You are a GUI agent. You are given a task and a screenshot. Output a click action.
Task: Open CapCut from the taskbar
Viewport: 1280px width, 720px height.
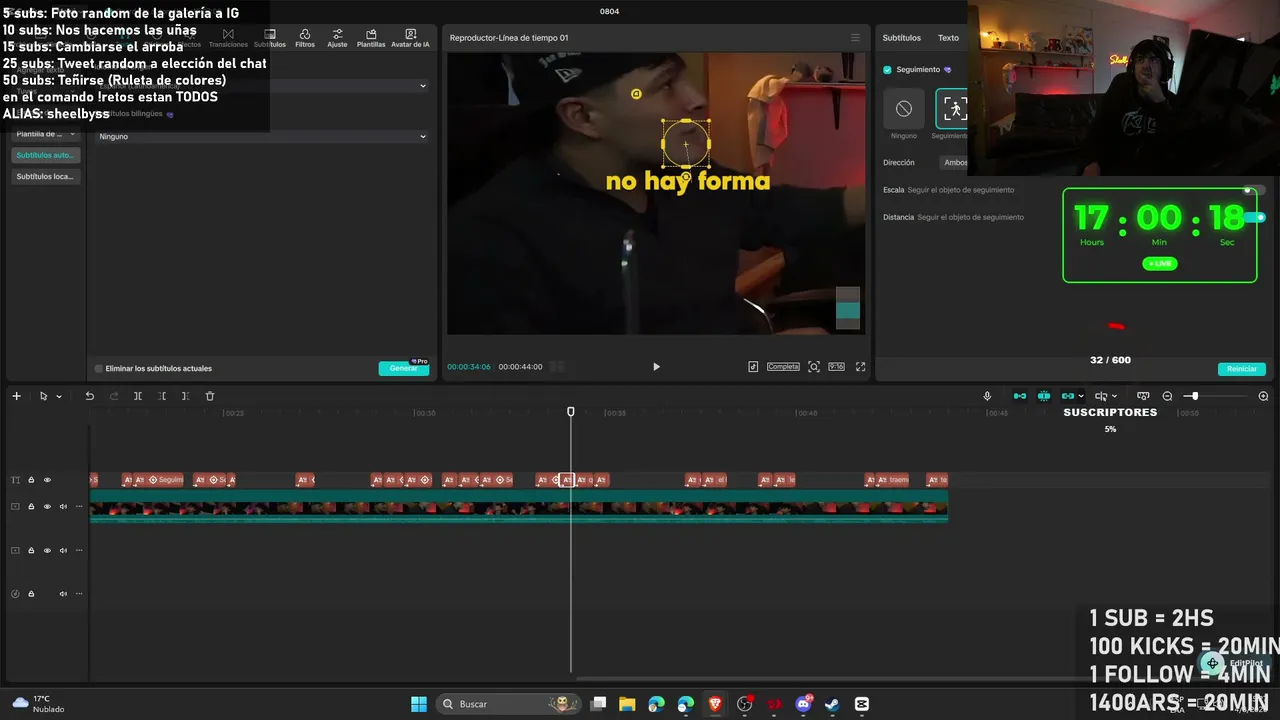coord(862,704)
